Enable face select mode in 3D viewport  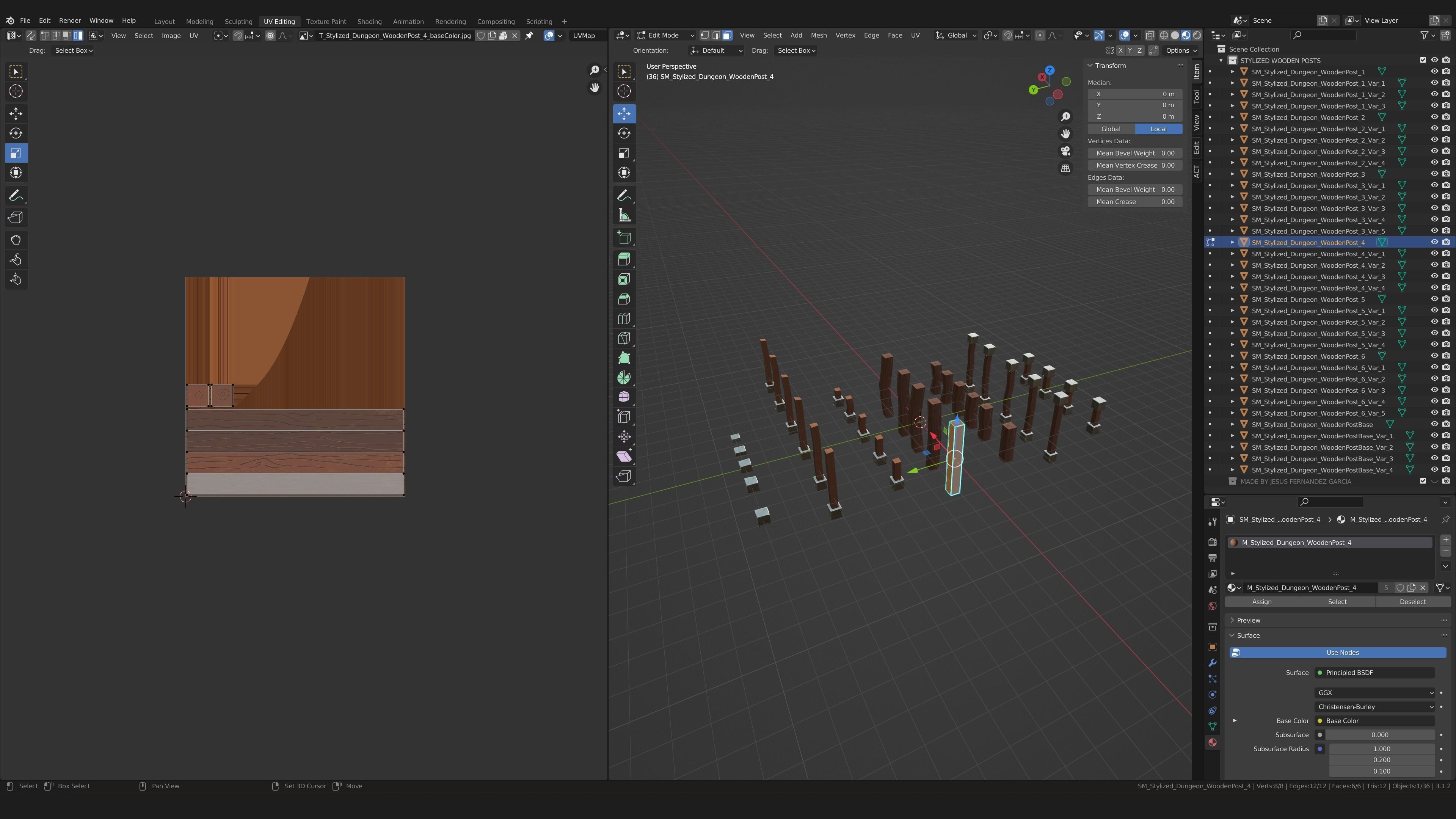coord(728,36)
